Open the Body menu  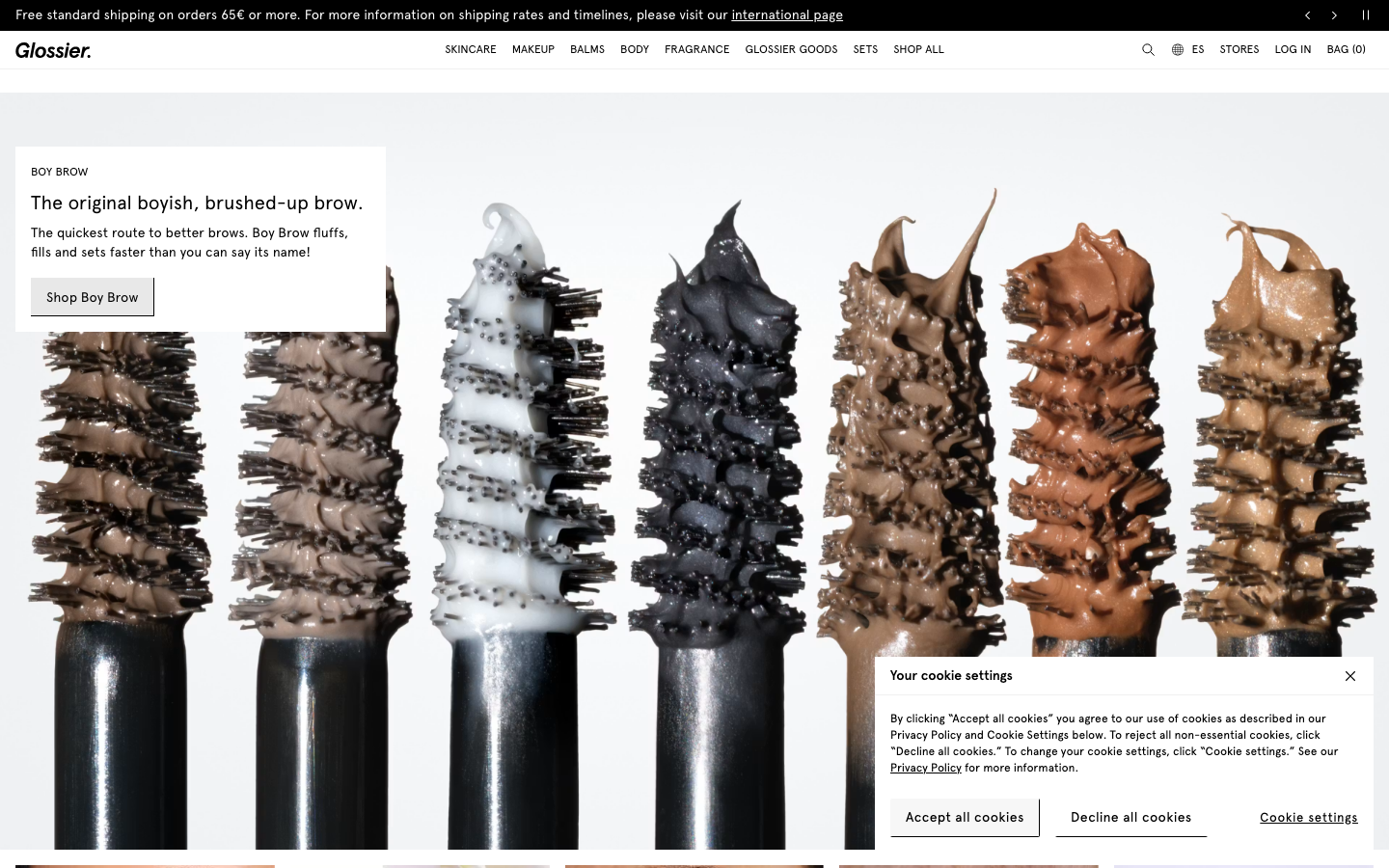(635, 49)
